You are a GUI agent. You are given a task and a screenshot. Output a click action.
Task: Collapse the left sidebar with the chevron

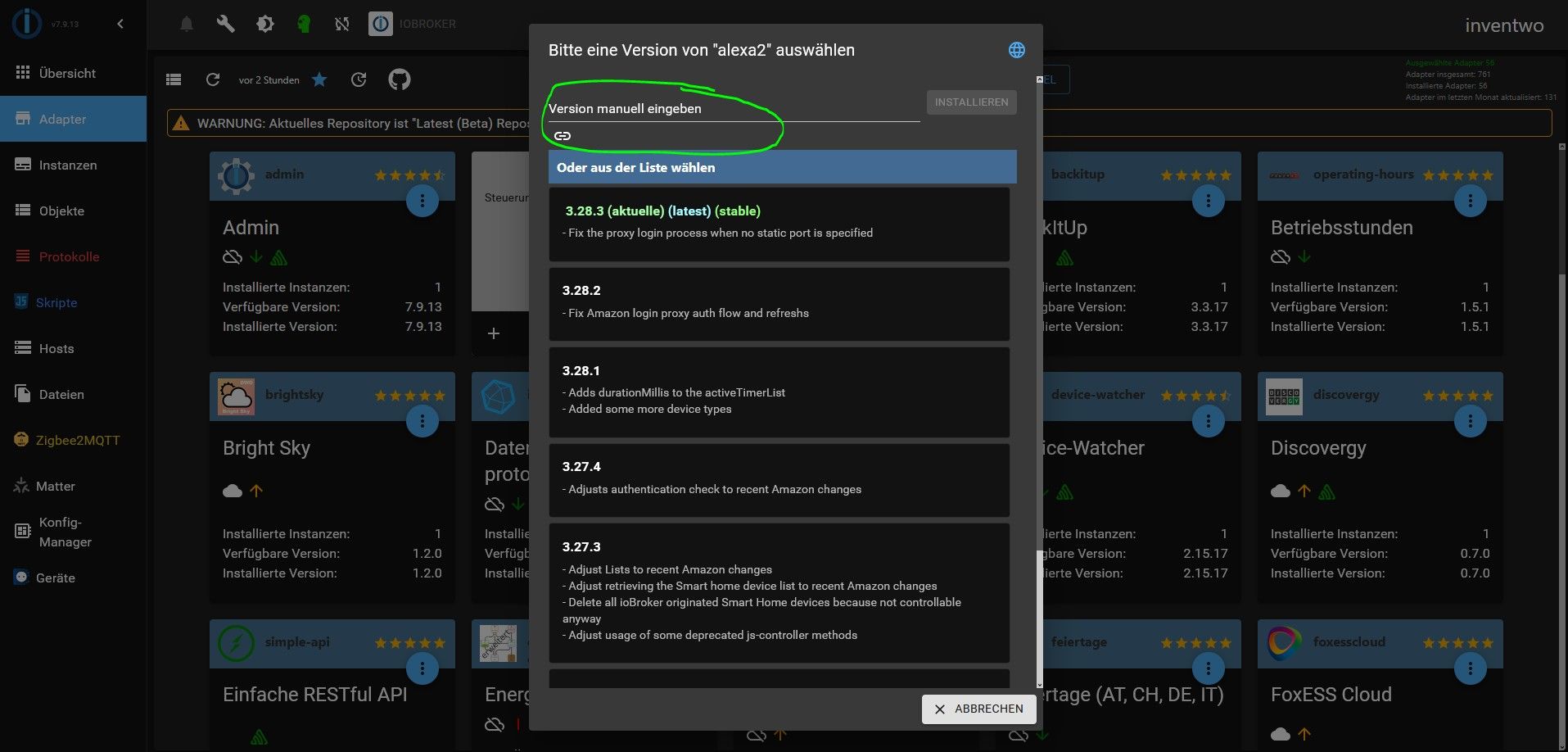pyautogui.click(x=120, y=24)
